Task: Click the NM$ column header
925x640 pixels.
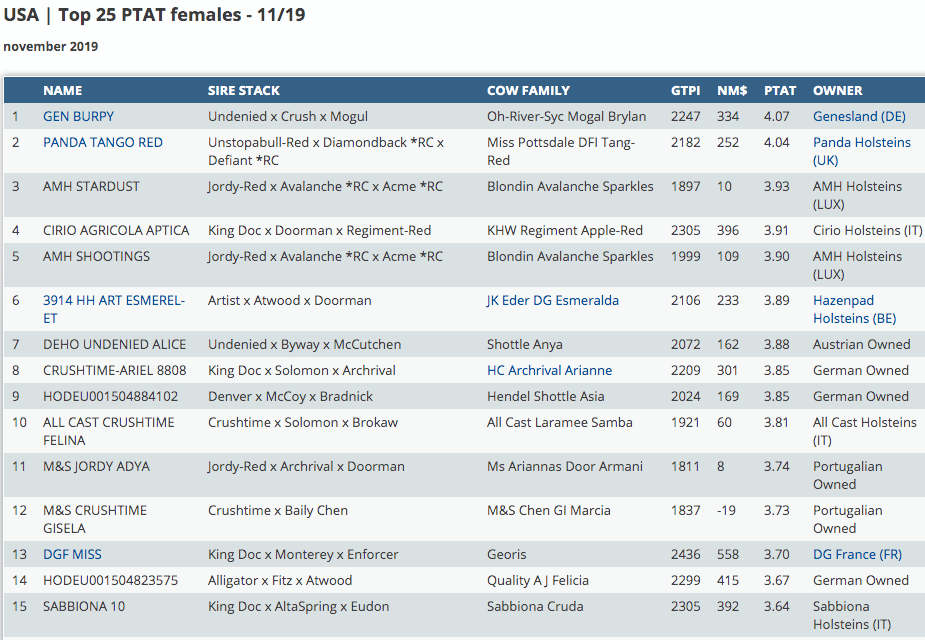Action: pos(732,90)
